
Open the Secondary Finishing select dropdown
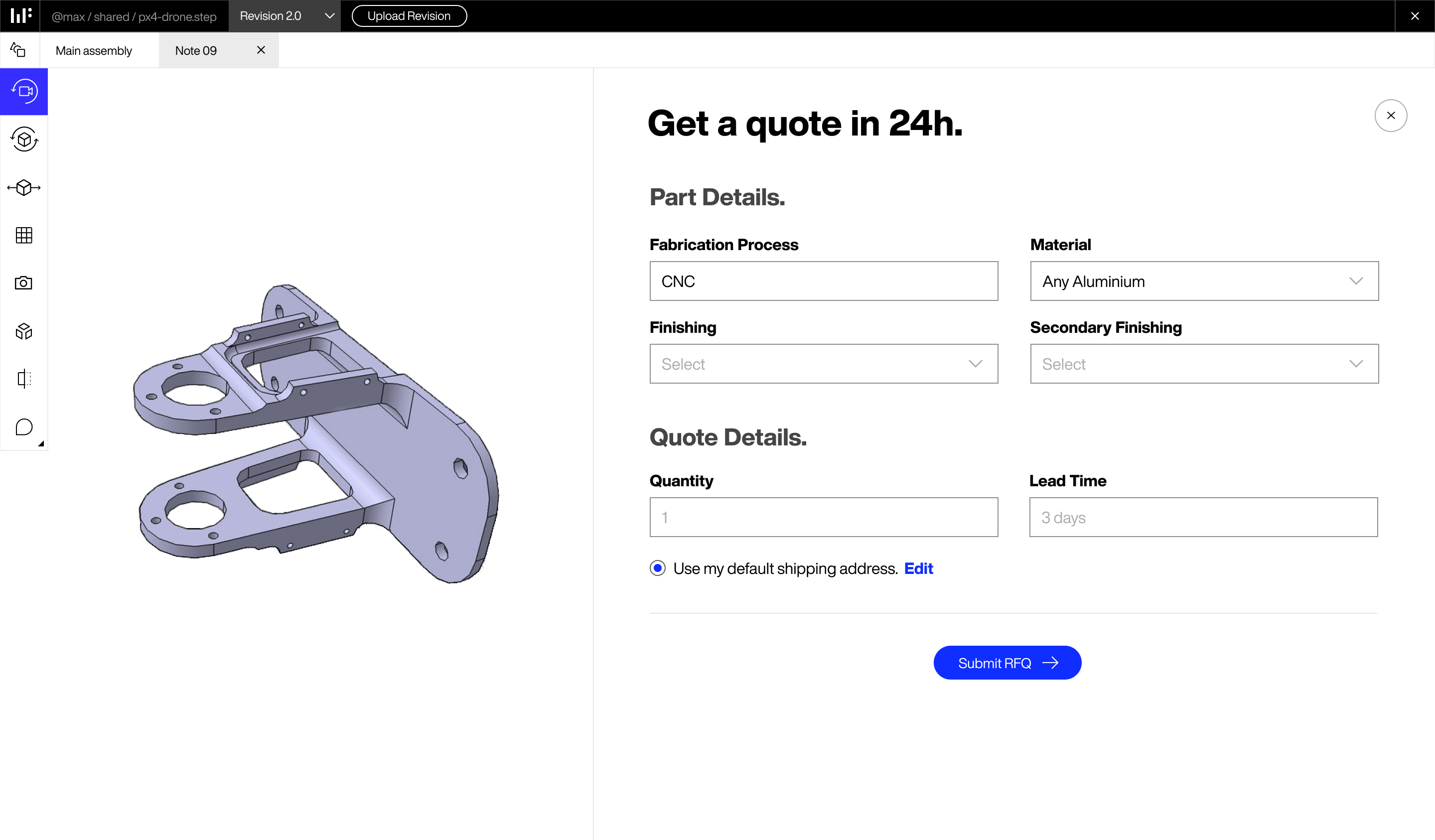[1204, 364]
